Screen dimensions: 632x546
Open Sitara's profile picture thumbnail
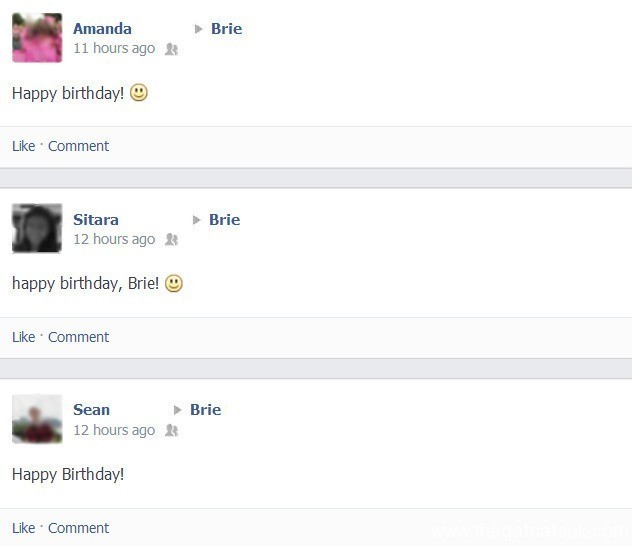click(37, 228)
